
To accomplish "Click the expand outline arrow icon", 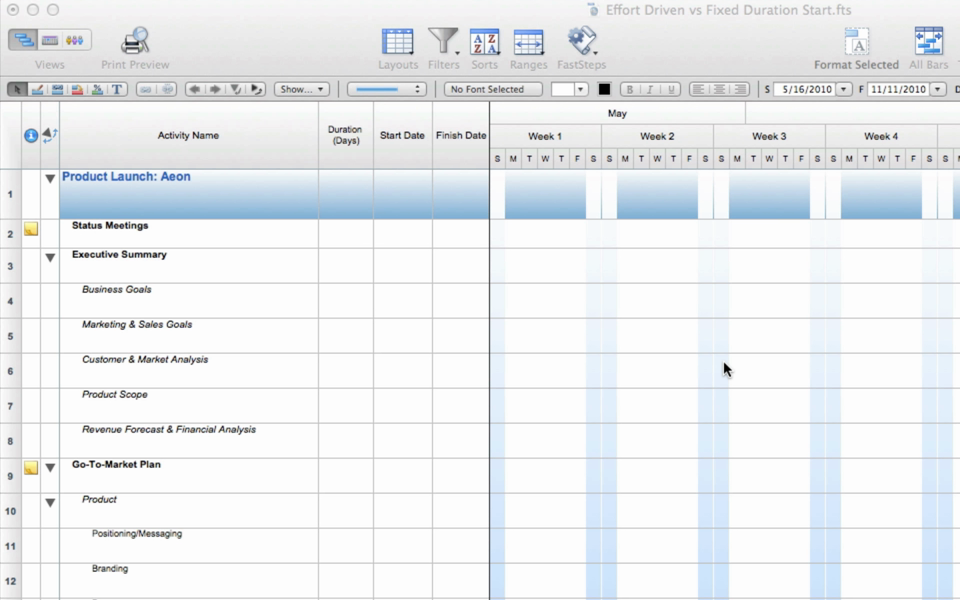I will [257, 89].
